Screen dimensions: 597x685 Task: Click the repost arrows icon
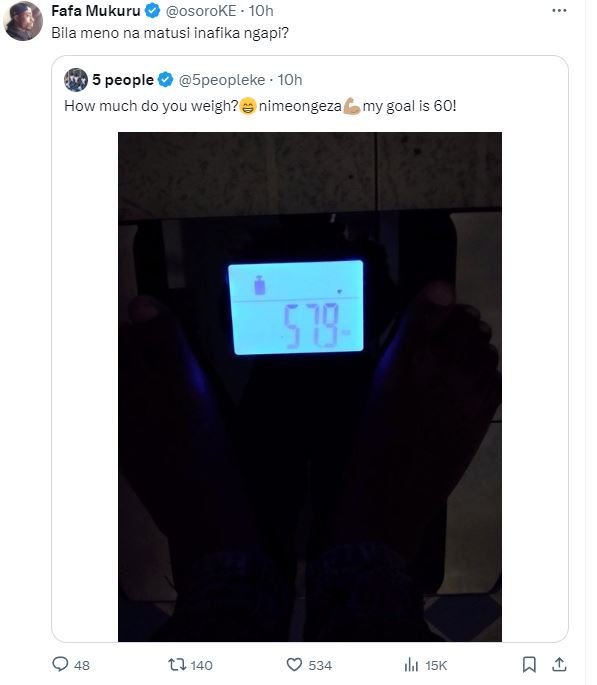pos(177,665)
